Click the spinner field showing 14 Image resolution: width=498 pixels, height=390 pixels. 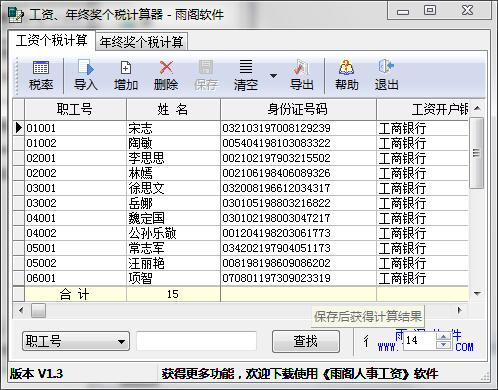pos(420,340)
